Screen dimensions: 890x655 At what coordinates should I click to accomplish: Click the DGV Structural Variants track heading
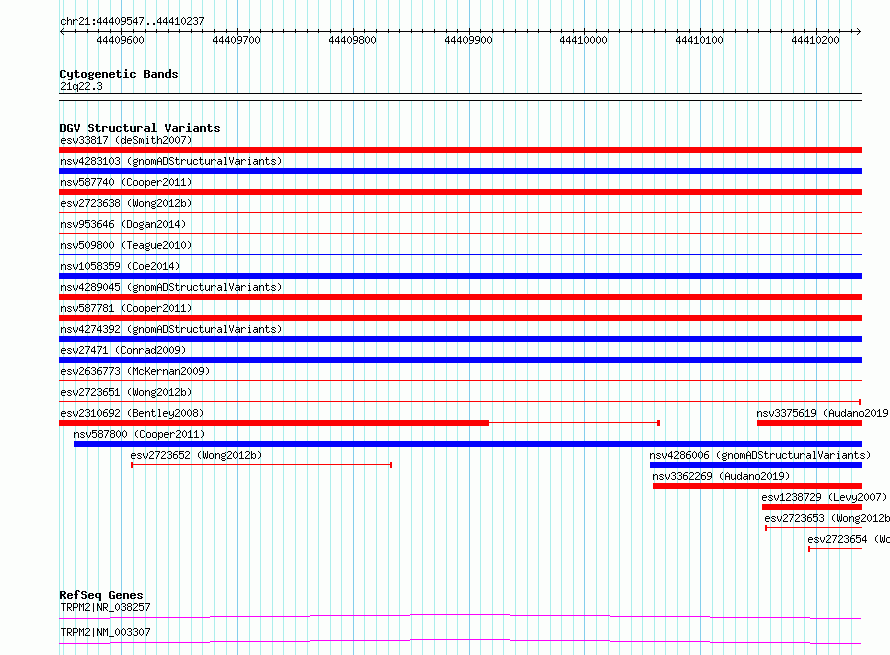(140, 128)
